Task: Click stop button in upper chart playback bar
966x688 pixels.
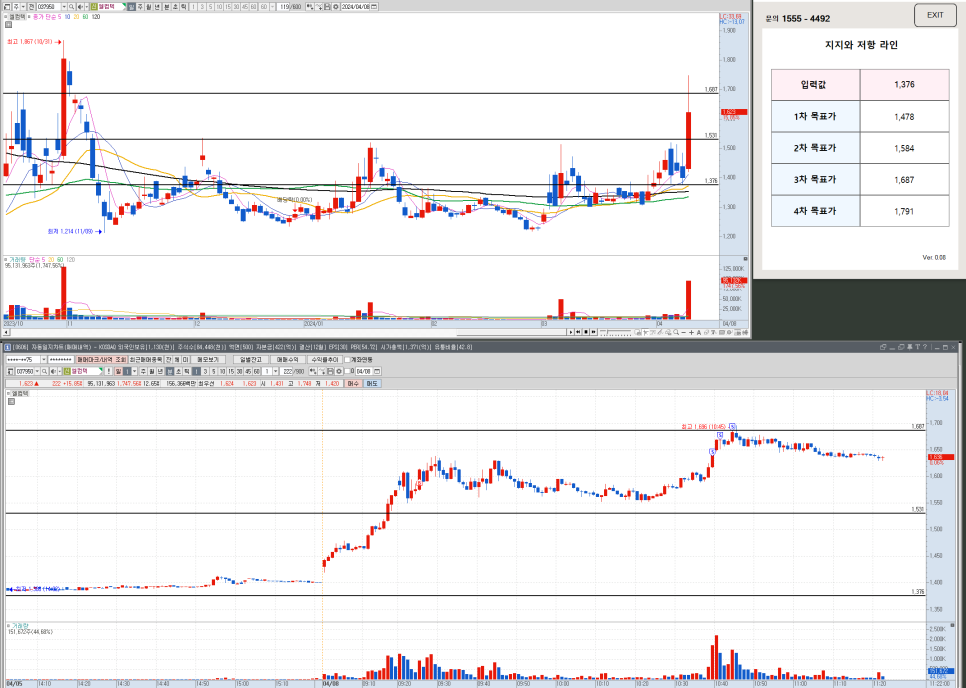Action: coord(586,332)
